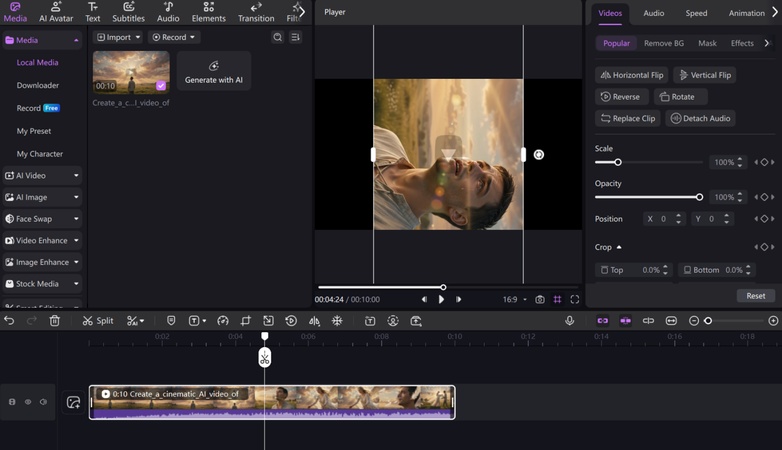
Task: Click the Reset button
Action: pyautogui.click(x=756, y=296)
